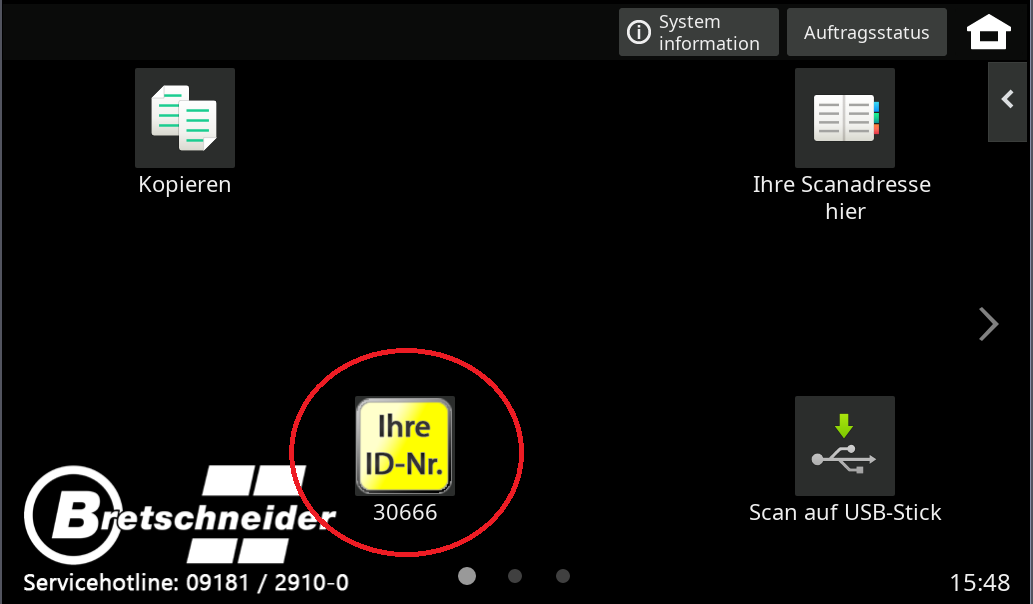Tap the 15:48 clock display
Viewport: 1033px width, 604px height.
tap(979, 582)
